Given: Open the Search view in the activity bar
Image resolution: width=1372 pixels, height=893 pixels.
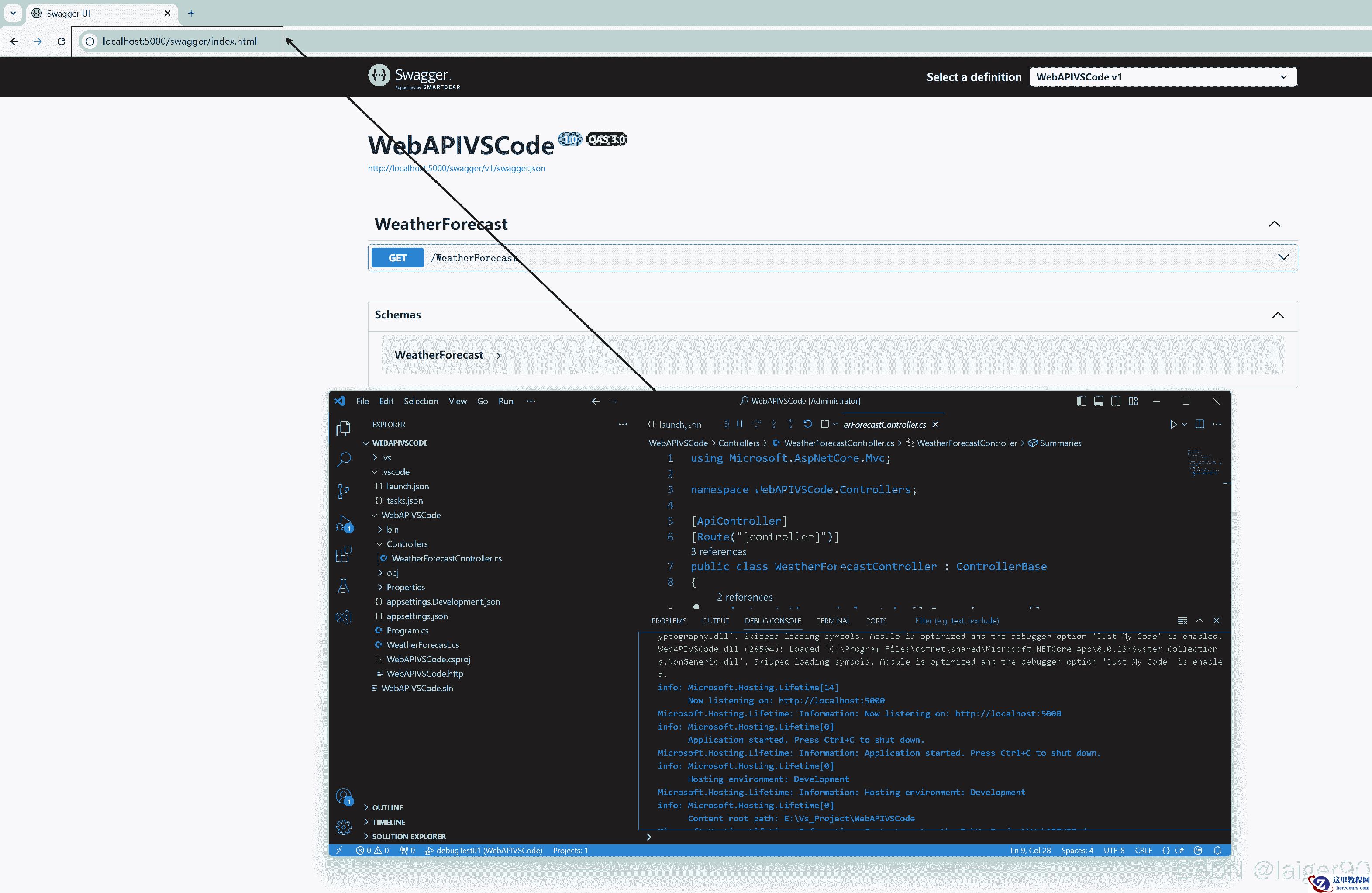Looking at the screenshot, I should (344, 459).
